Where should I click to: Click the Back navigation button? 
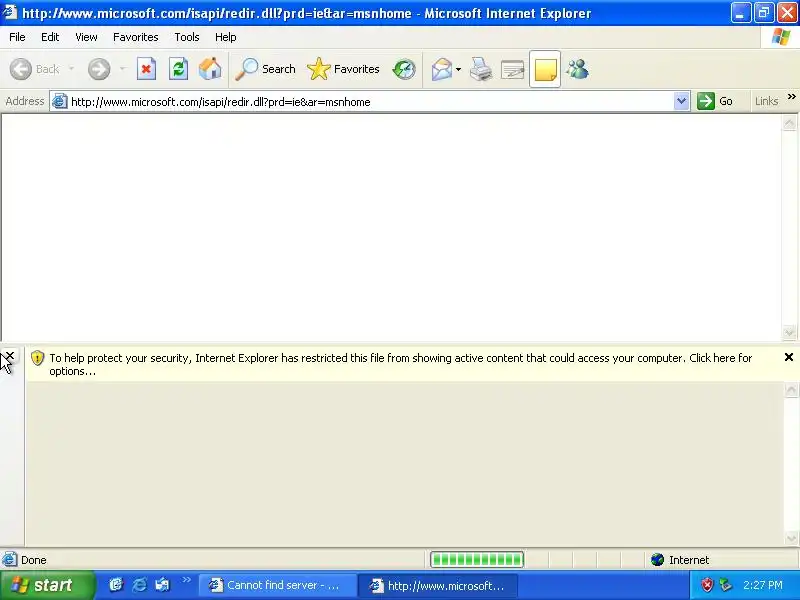(35, 69)
